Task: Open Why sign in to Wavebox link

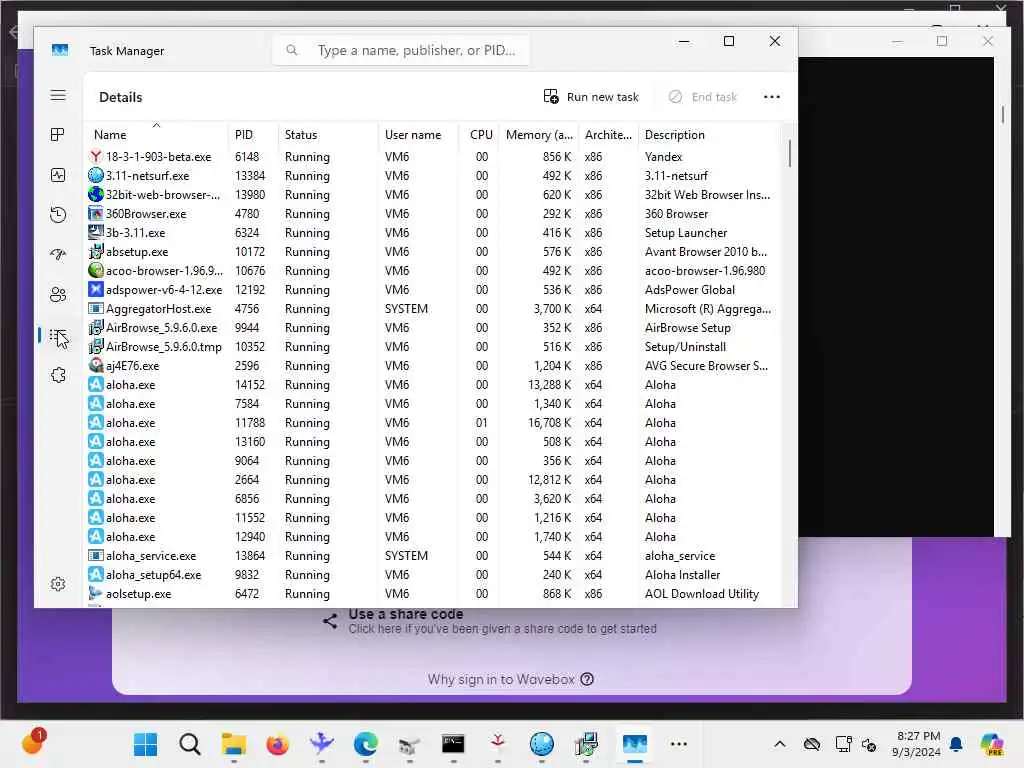Action: point(501,679)
